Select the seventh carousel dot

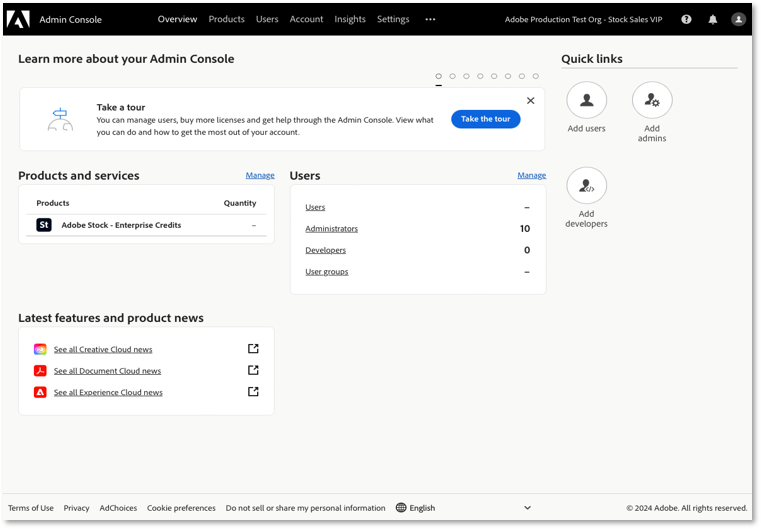click(522, 76)
